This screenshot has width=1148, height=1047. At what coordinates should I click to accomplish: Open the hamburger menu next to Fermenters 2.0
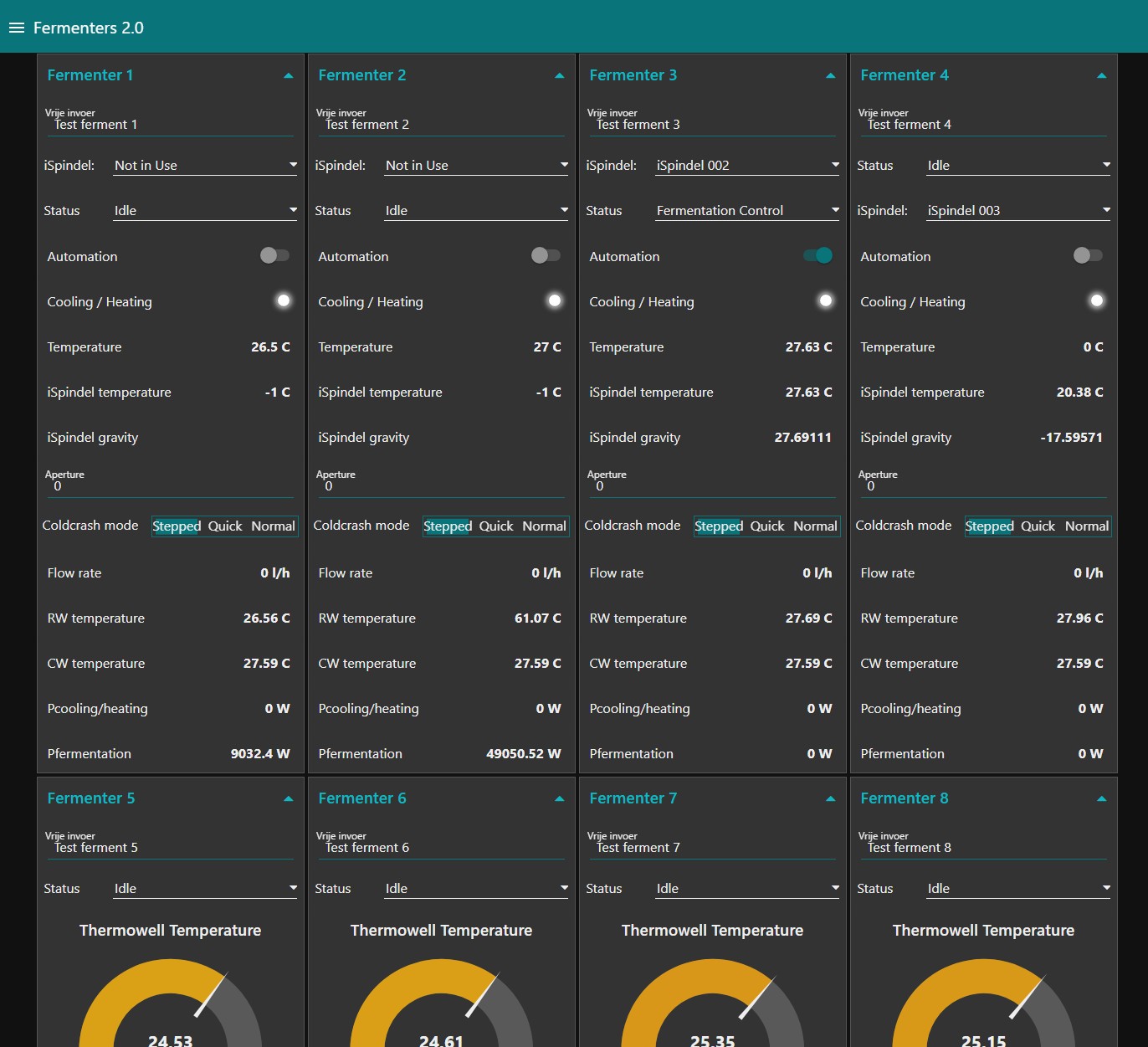17,28
